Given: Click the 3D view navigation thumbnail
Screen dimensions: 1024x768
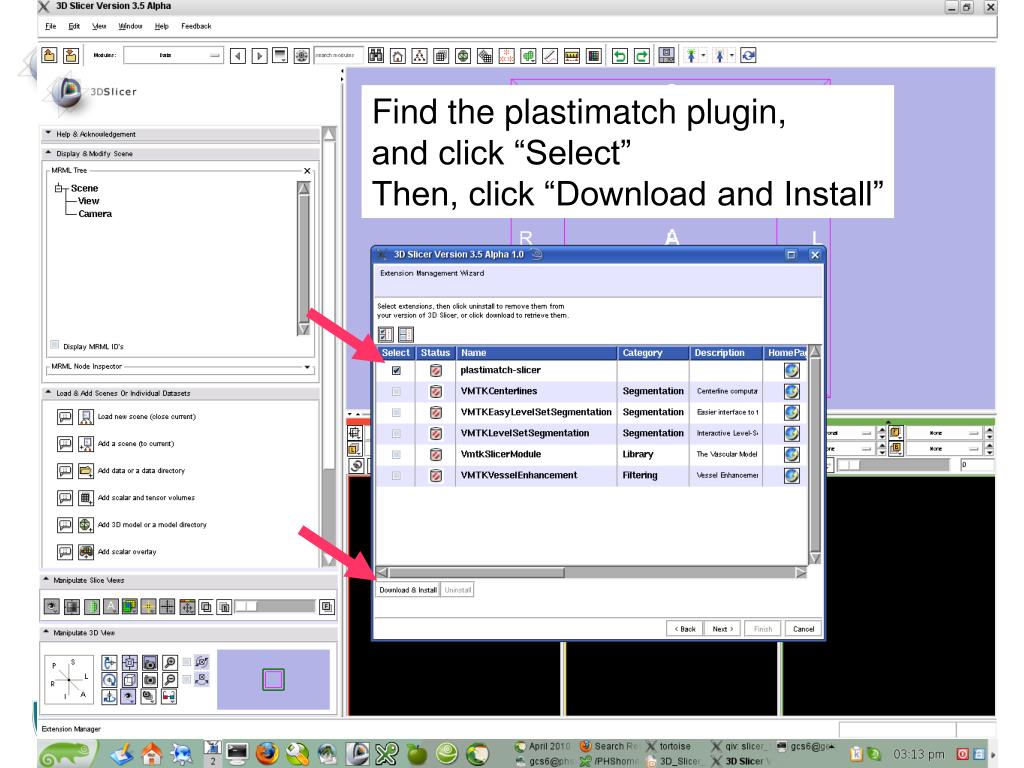Looking at the screenshot, I should click(273, 679).
